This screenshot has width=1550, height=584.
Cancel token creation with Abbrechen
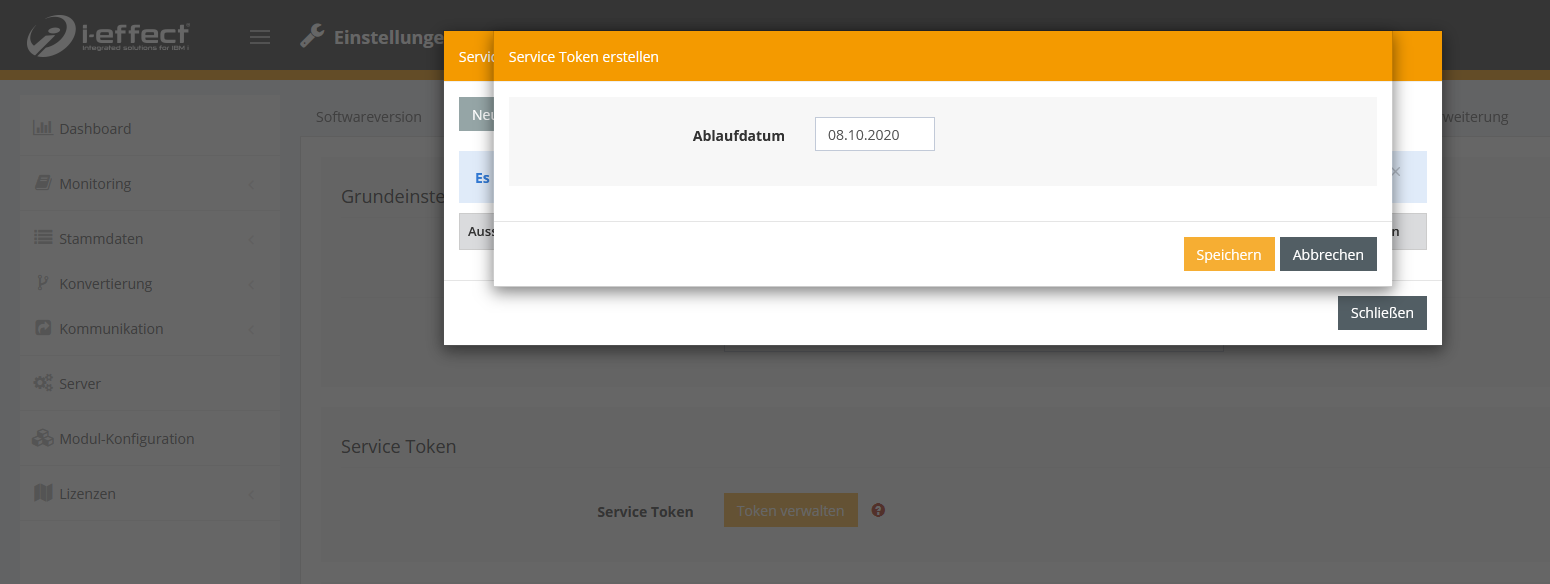pyautogui.click(x=1327, y=254)
